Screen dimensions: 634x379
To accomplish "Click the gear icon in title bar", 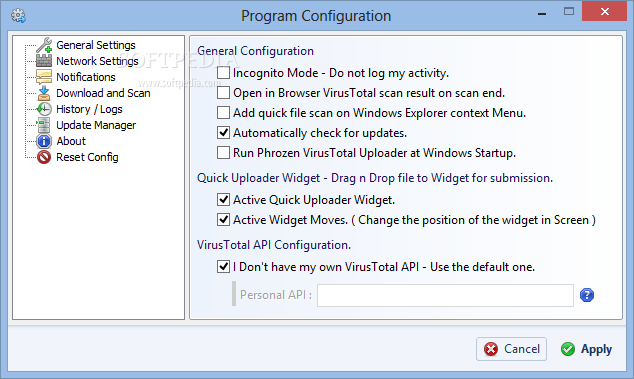I will click(x=18, y=16).
